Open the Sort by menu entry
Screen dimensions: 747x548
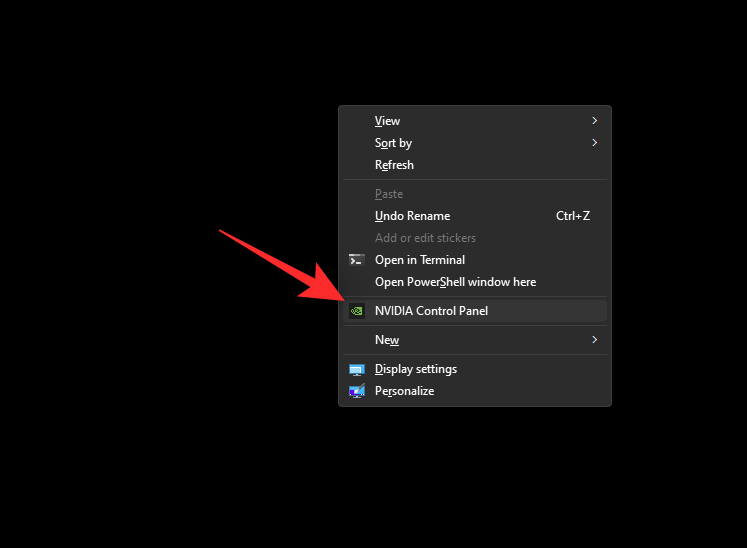point(474,143)
